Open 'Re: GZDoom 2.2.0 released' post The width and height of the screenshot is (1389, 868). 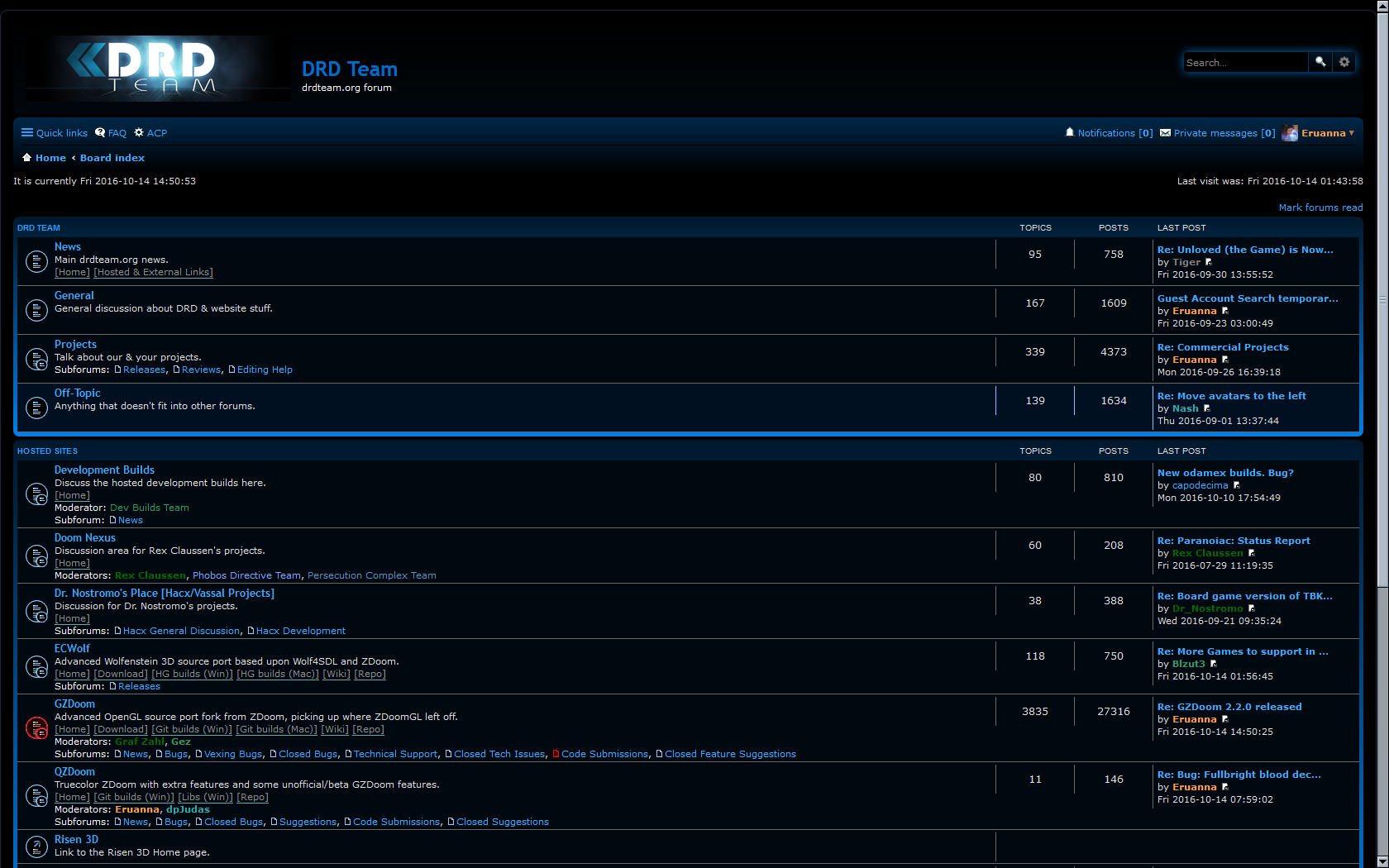[1229, 707]
